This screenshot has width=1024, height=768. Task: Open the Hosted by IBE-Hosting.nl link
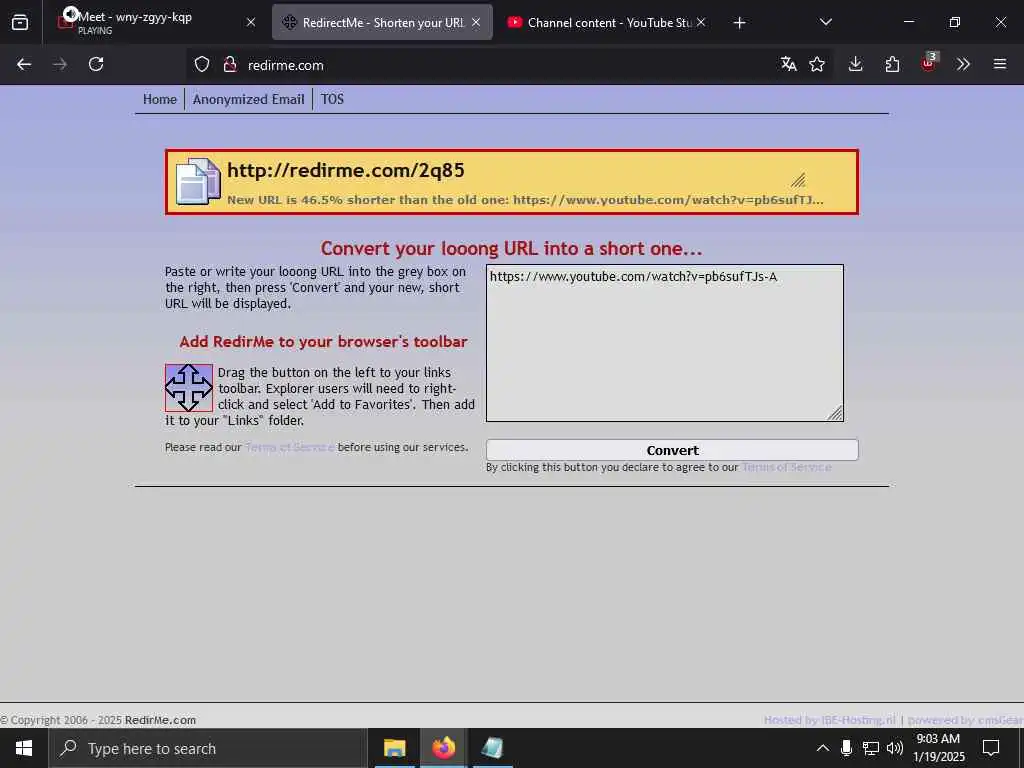click(829, 720)
